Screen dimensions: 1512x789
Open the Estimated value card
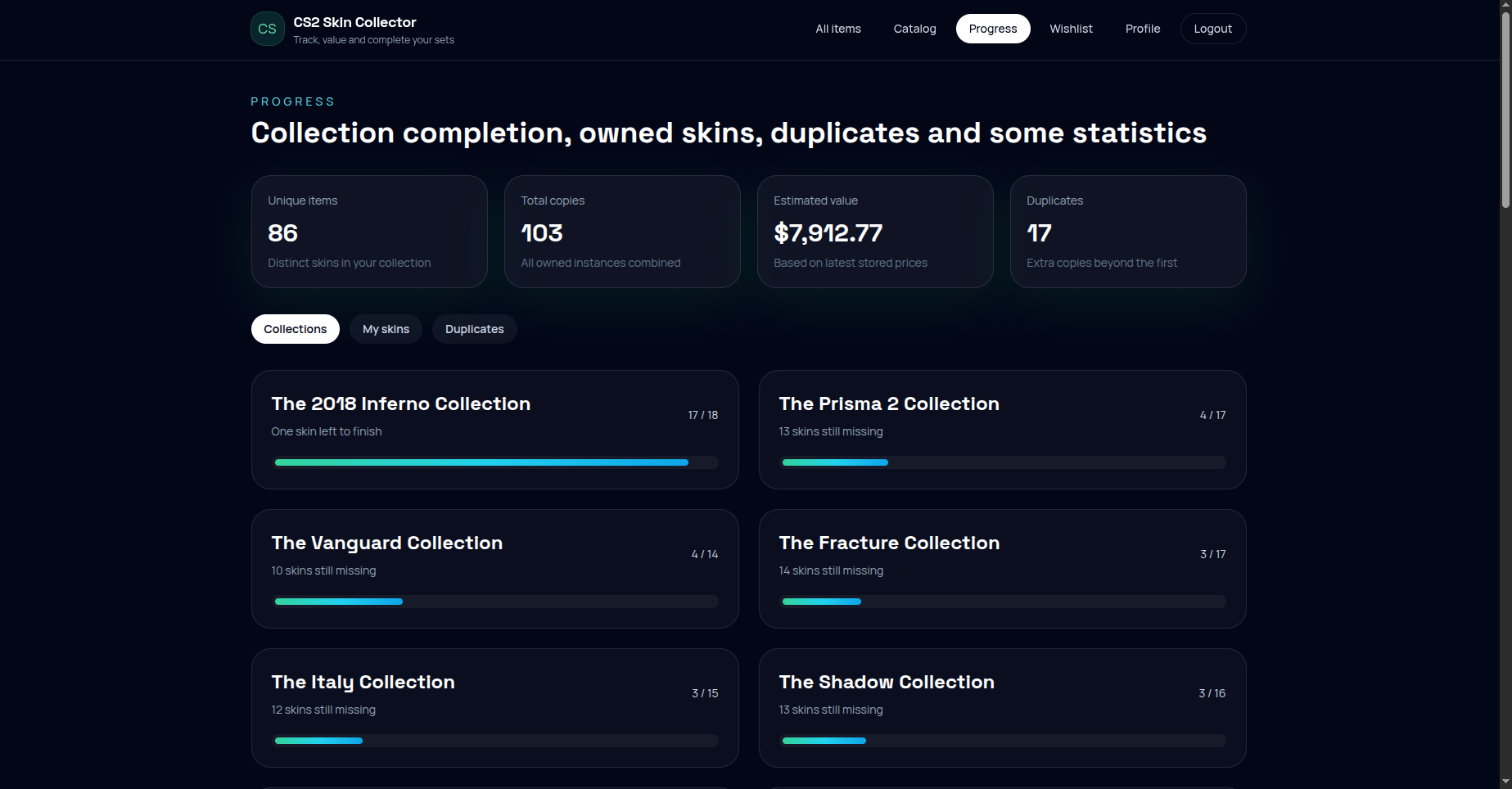point(875,232)
